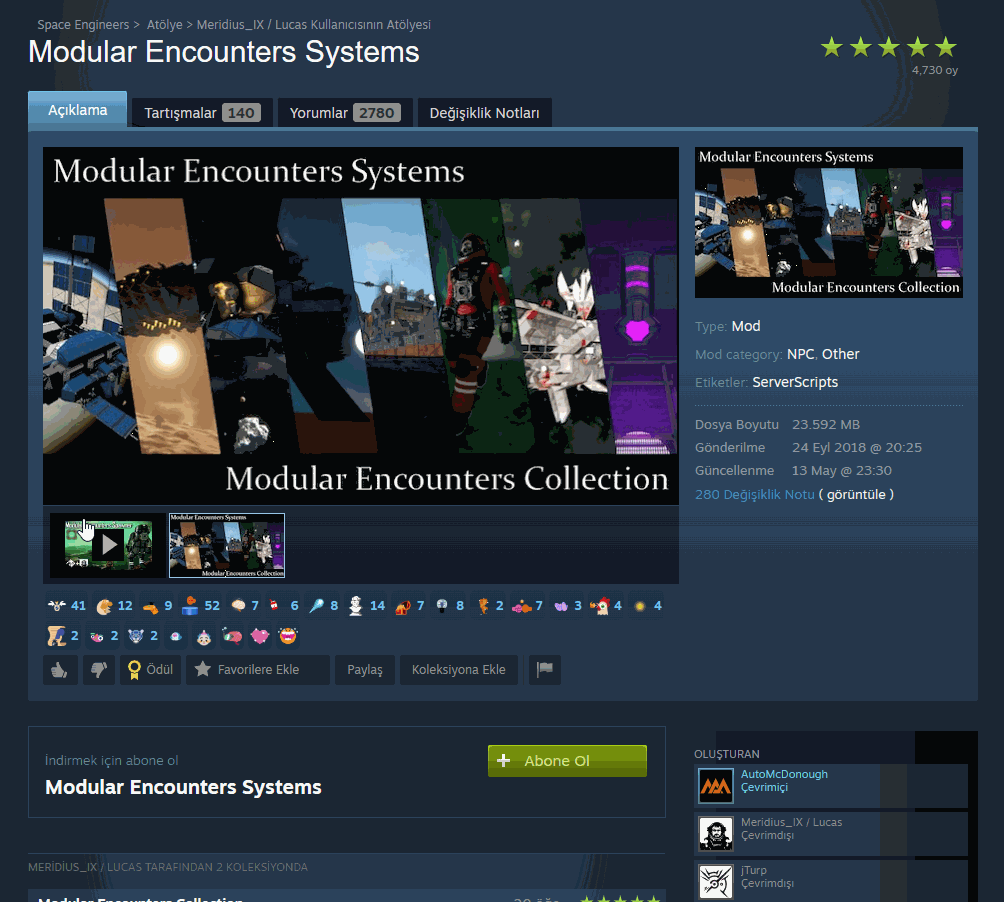Click the small UFO award icon
The height and width of the screenshot is (902, 1004).
176,636
